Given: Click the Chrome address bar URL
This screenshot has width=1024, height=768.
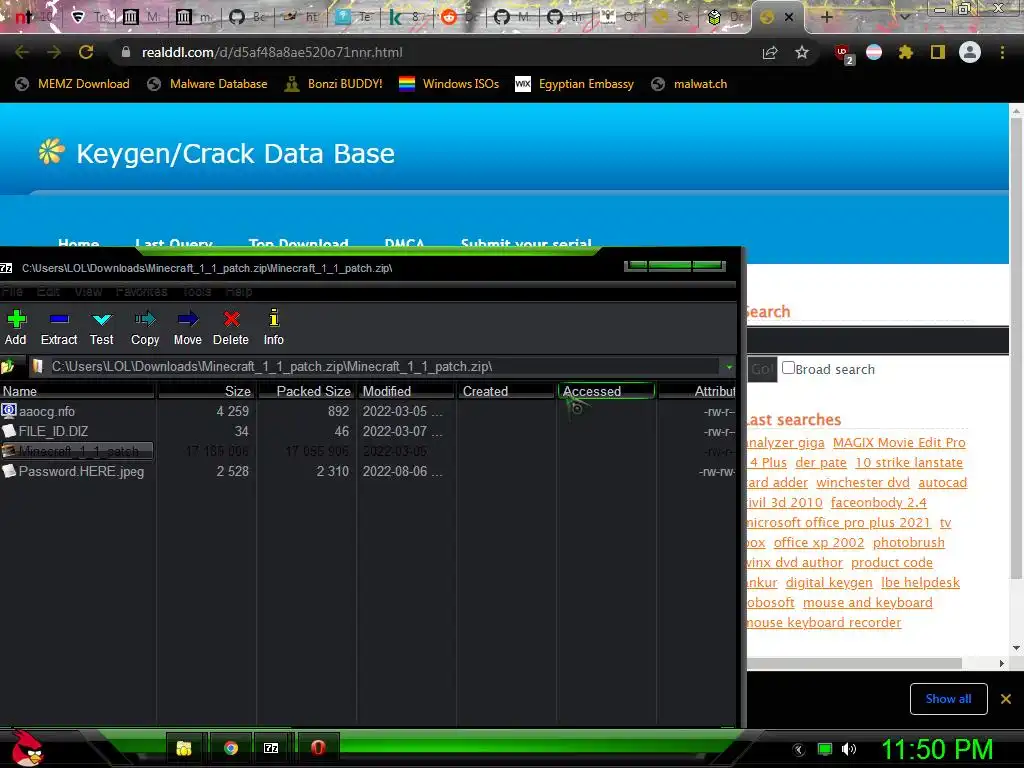Looking at the screenshot, I should (272, 52).
